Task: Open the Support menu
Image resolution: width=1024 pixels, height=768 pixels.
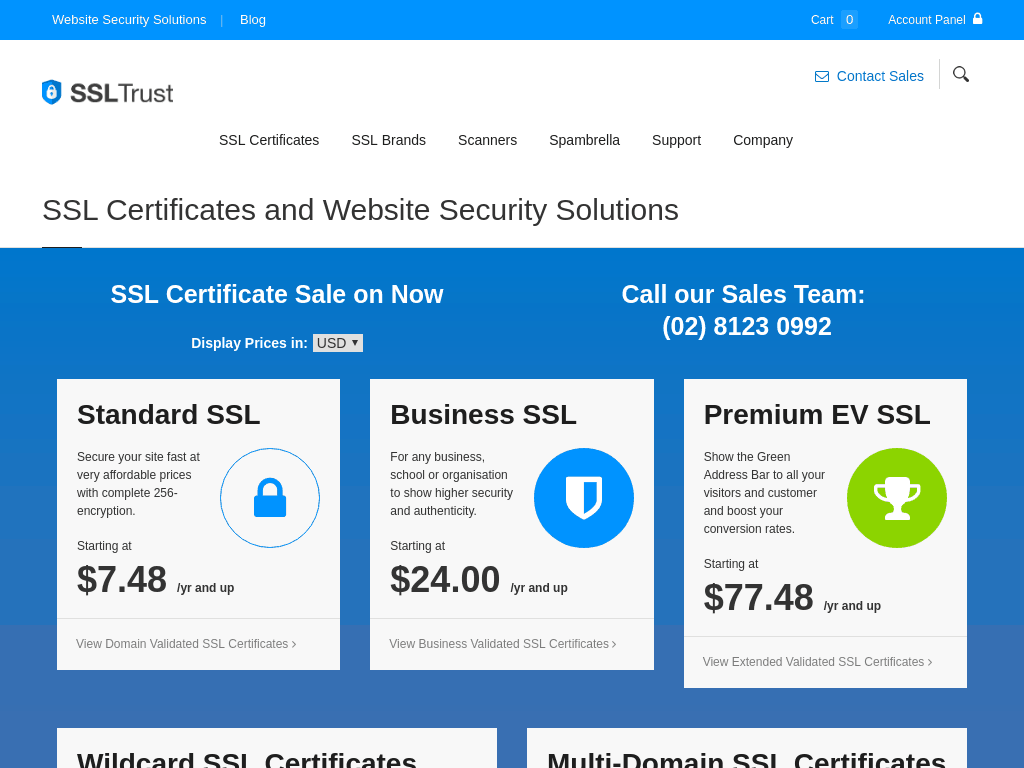Action: point(676,140)
